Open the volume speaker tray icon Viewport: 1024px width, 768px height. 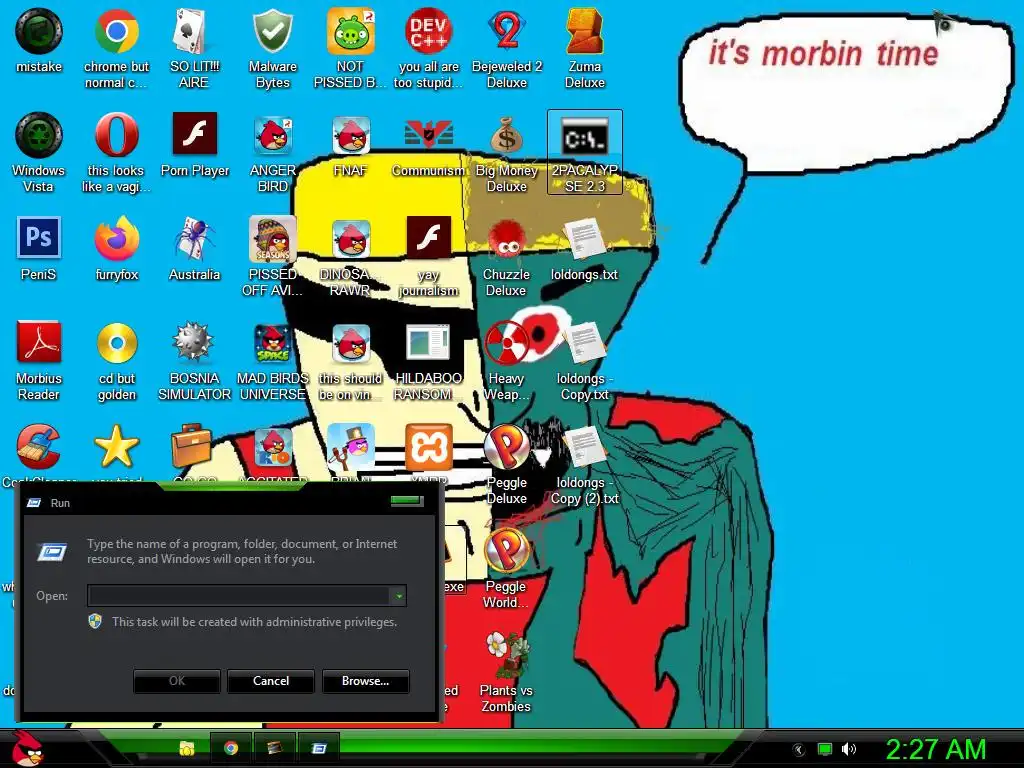pos(848,749)
